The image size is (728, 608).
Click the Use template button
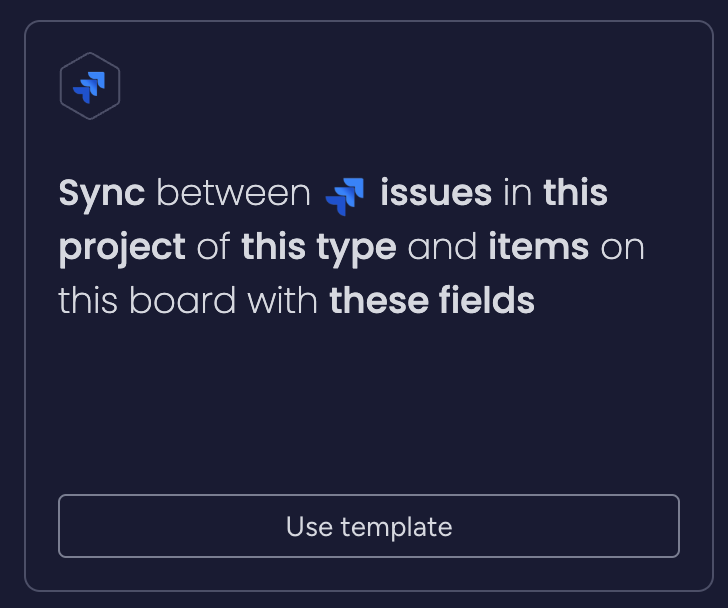(x=369, y=526)
